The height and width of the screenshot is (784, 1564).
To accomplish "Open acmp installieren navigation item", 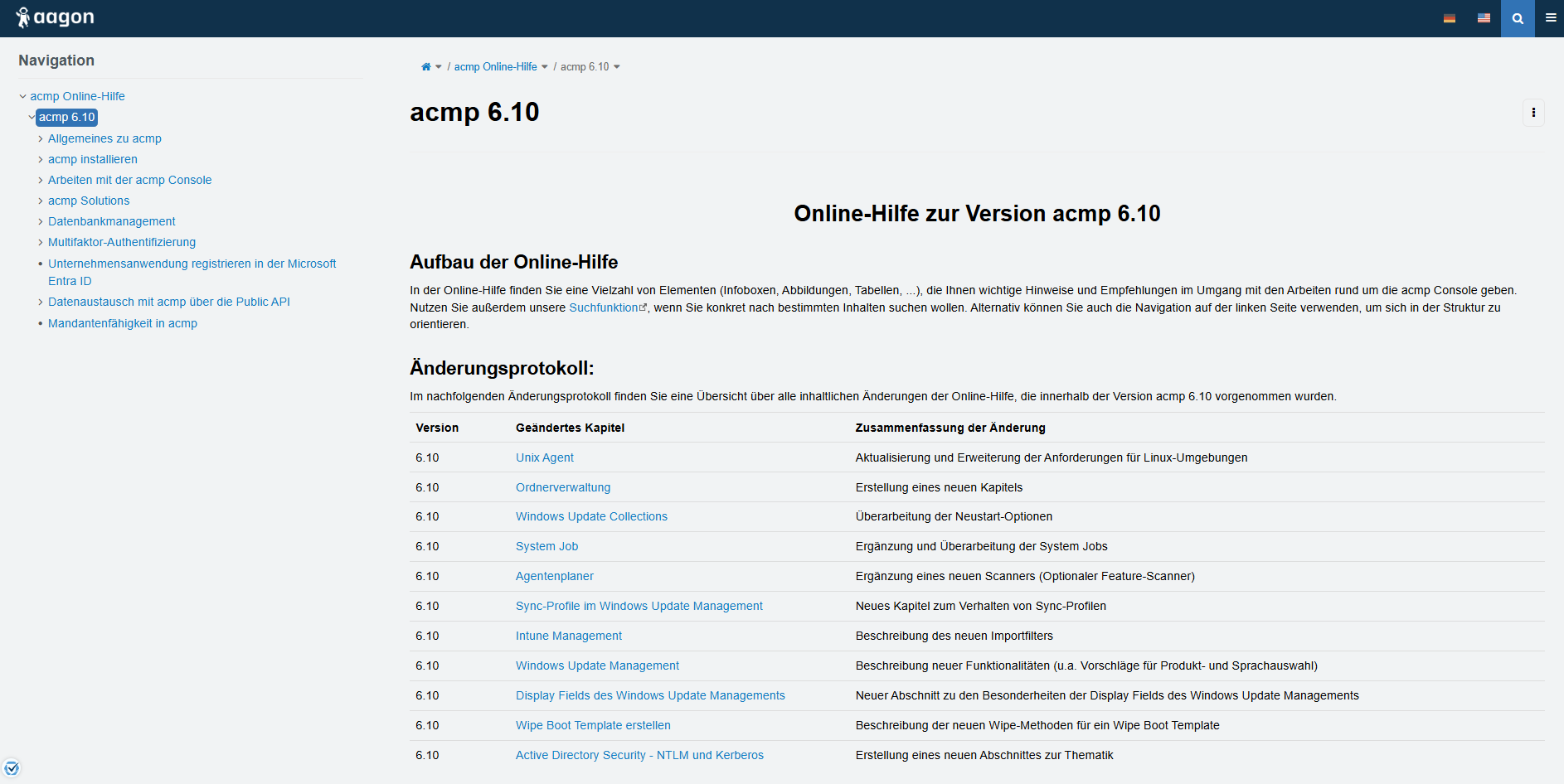I will click(x=93, y=159).
